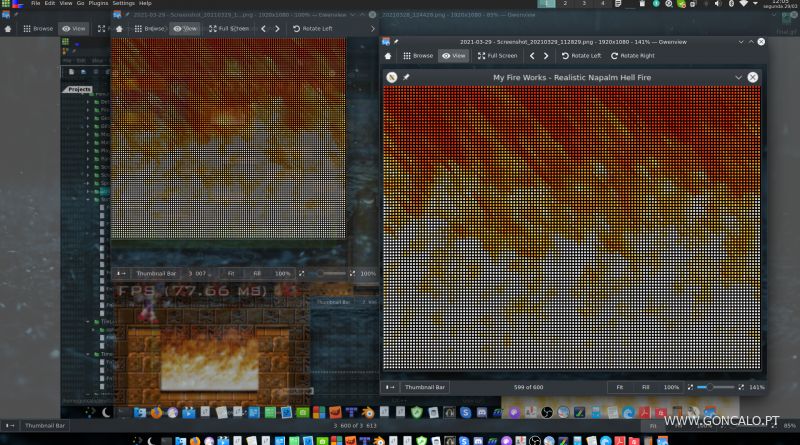Go to previous image in front Gwenview window
The width and height of the screenshot is (800, 445).
(531, 56)
